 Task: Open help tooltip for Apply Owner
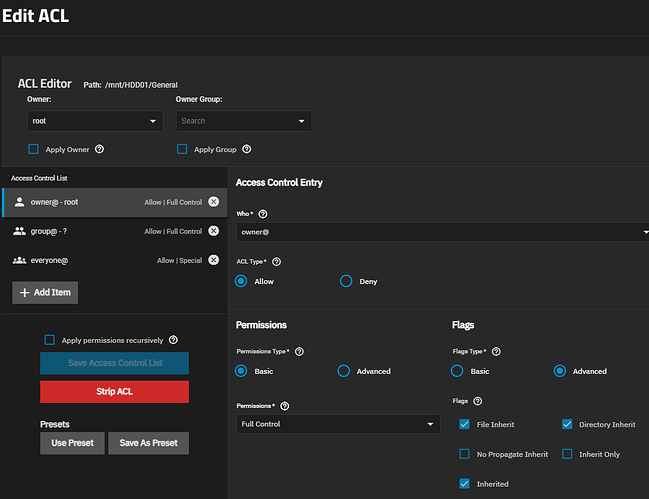pos(99,149)
